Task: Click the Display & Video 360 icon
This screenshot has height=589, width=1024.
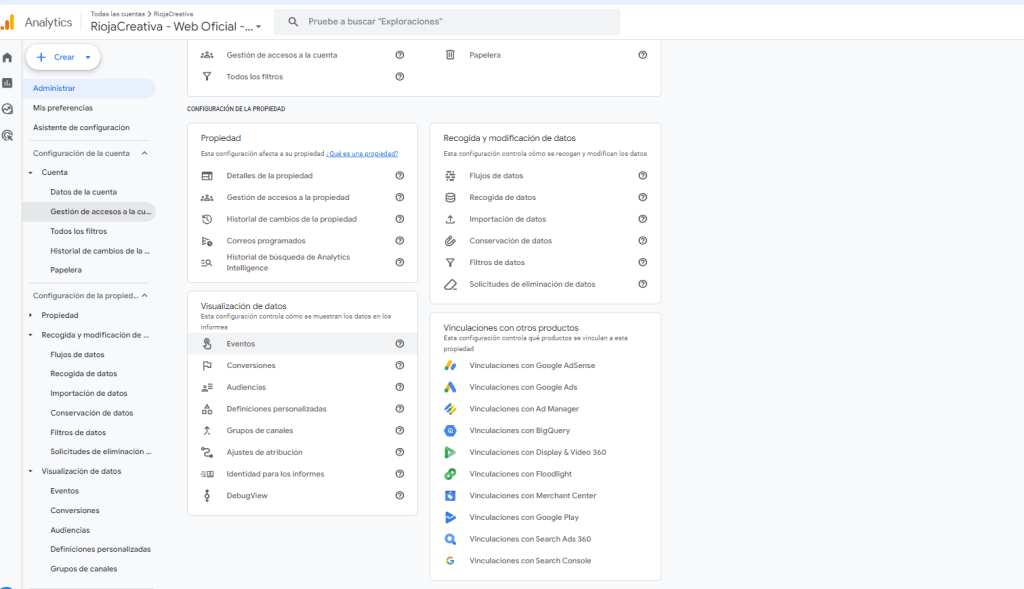Action: (450, 452)
